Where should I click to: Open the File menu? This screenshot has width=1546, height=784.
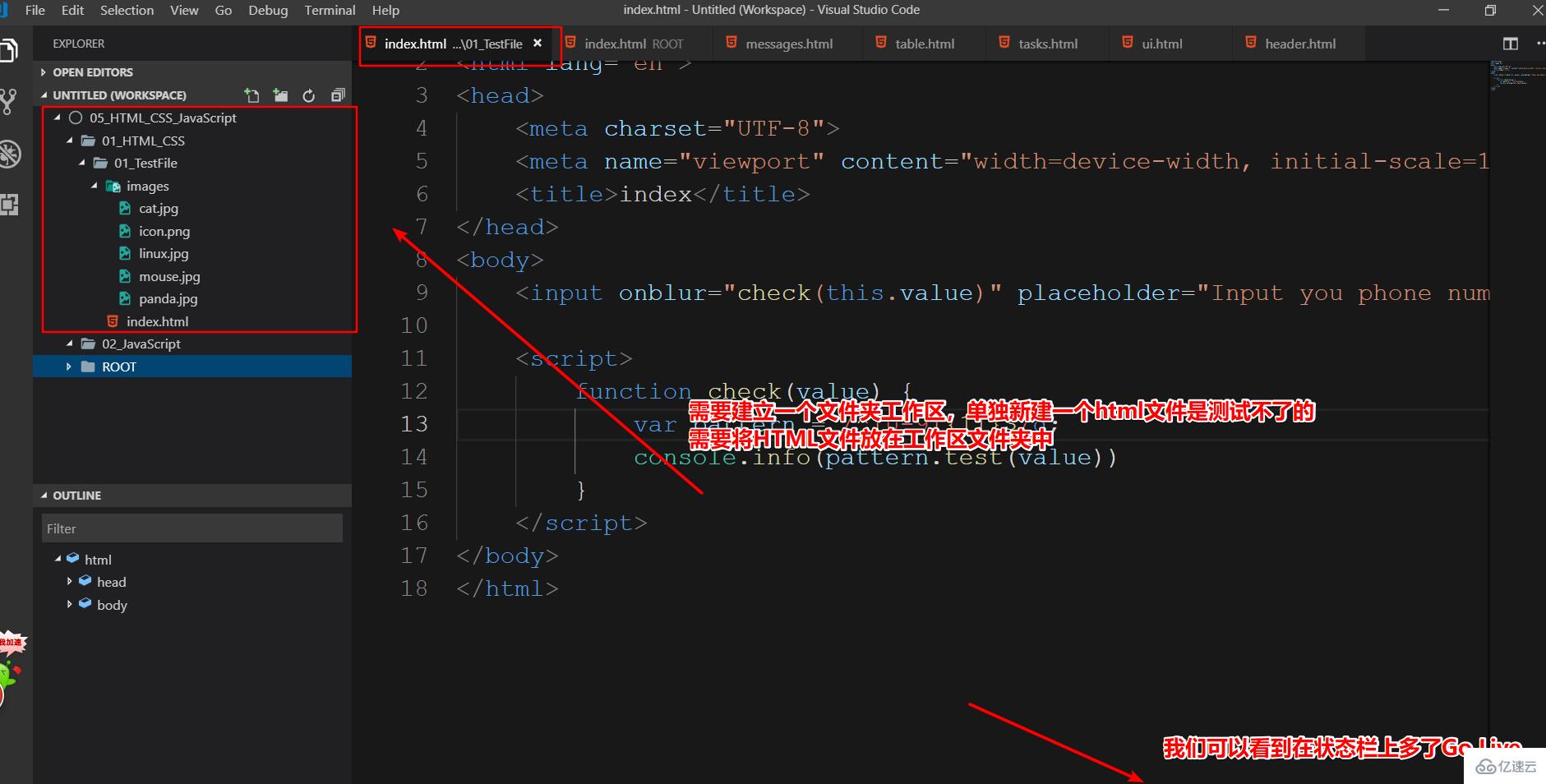[35, 10]
